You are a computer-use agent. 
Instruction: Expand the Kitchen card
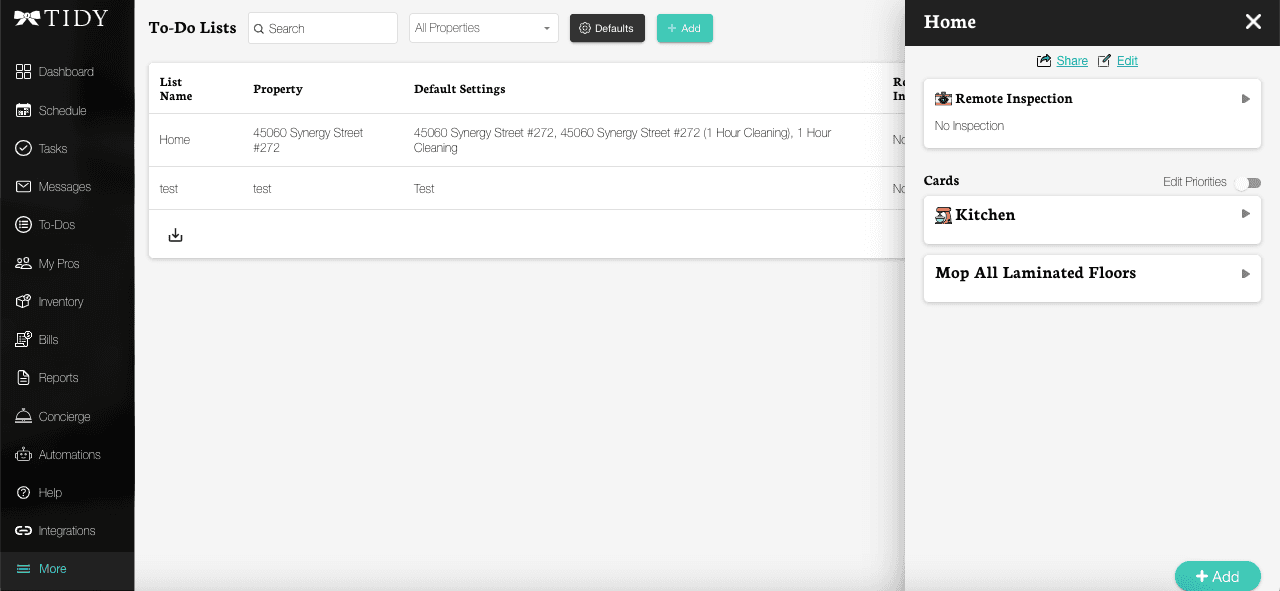click(x=1246, y=213)
